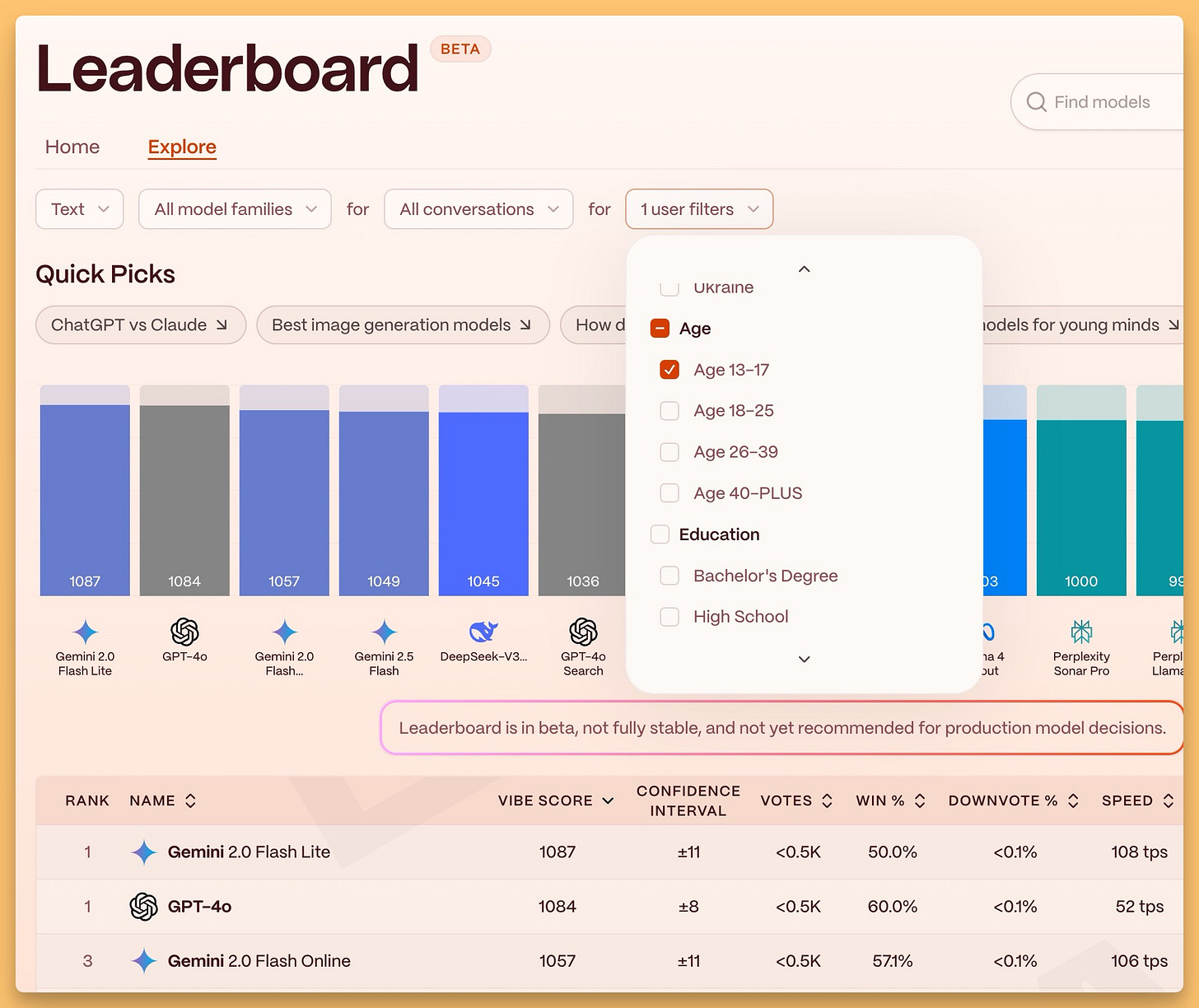
Task: Click the search magnifier icon in Find models
Action: 1036,102
